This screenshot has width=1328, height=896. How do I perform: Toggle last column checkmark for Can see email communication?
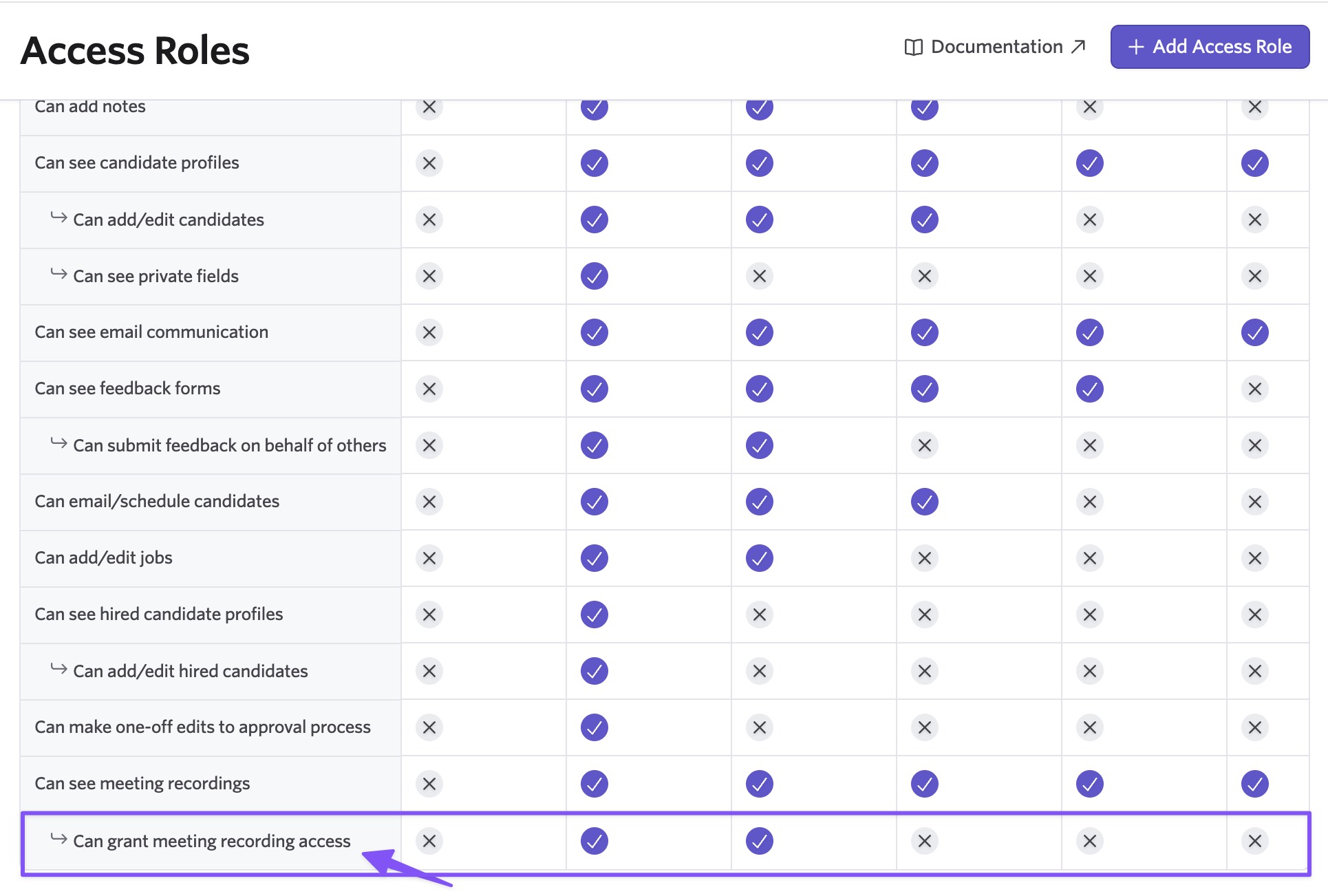pyautogui.click(x=1255, y=332)
